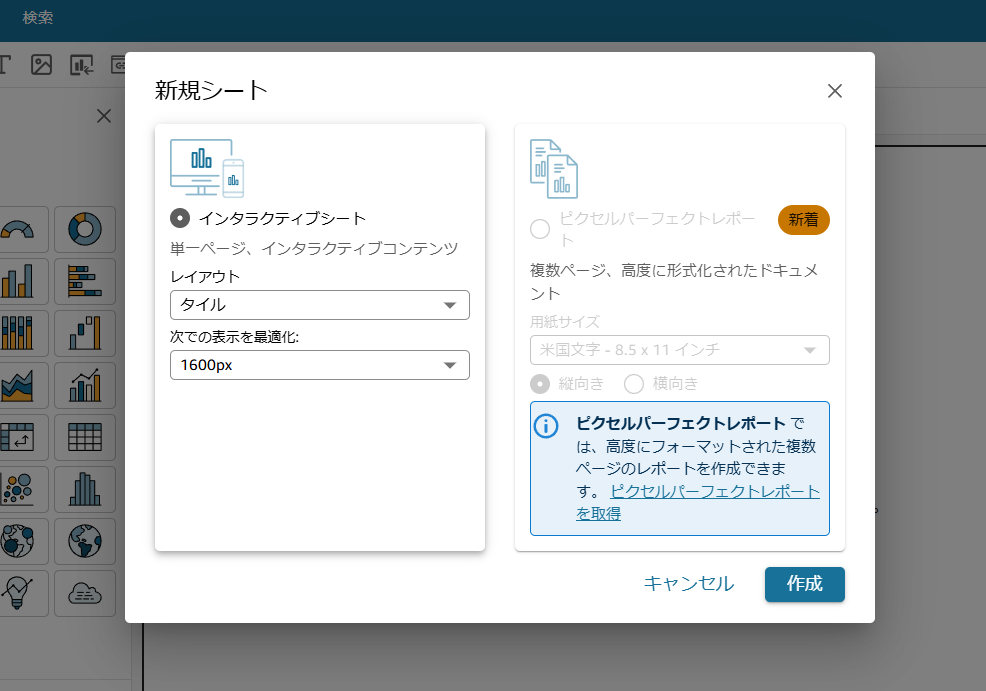
Task: Choose 横向き orientation radio button
Action: (x=634, y=384)
